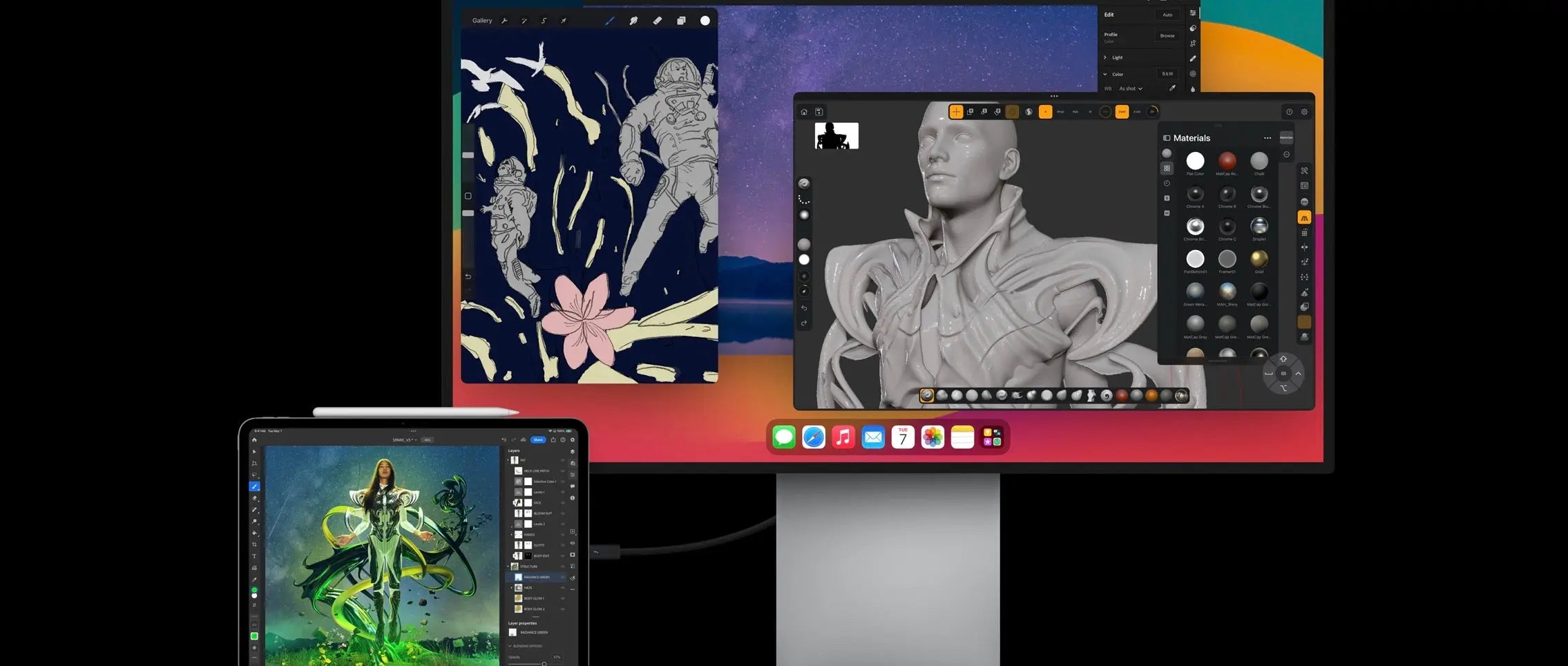Open the As Shot white balance dropdown
1568x666 pixels.
(1131, 88)
